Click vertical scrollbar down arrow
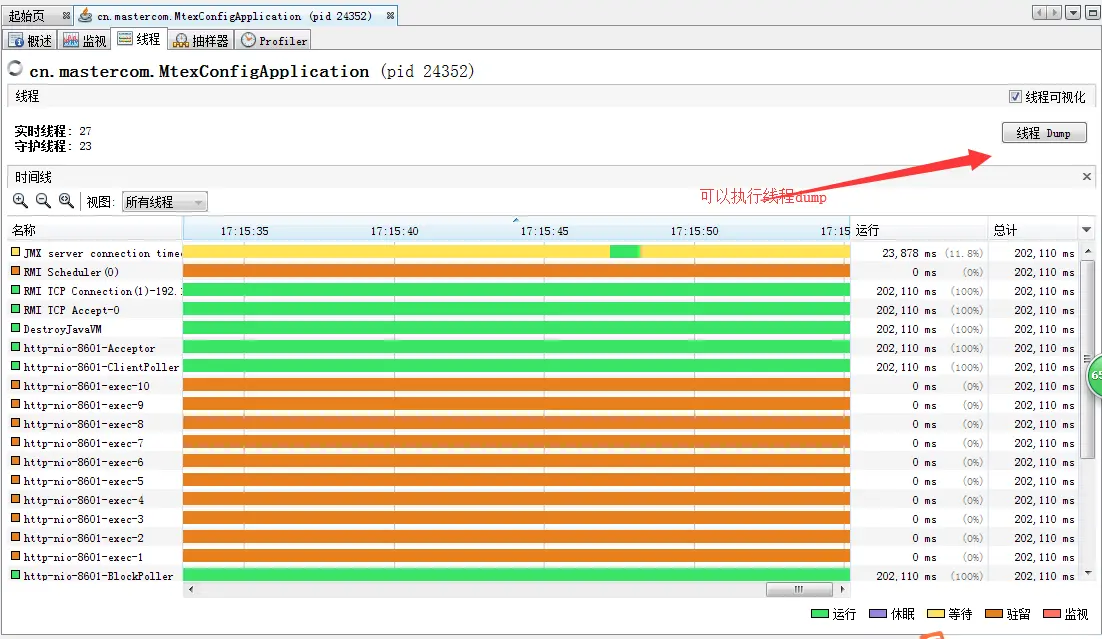Image resolution: width=1102 pixels, height=639 pixels. [1088, 573]
